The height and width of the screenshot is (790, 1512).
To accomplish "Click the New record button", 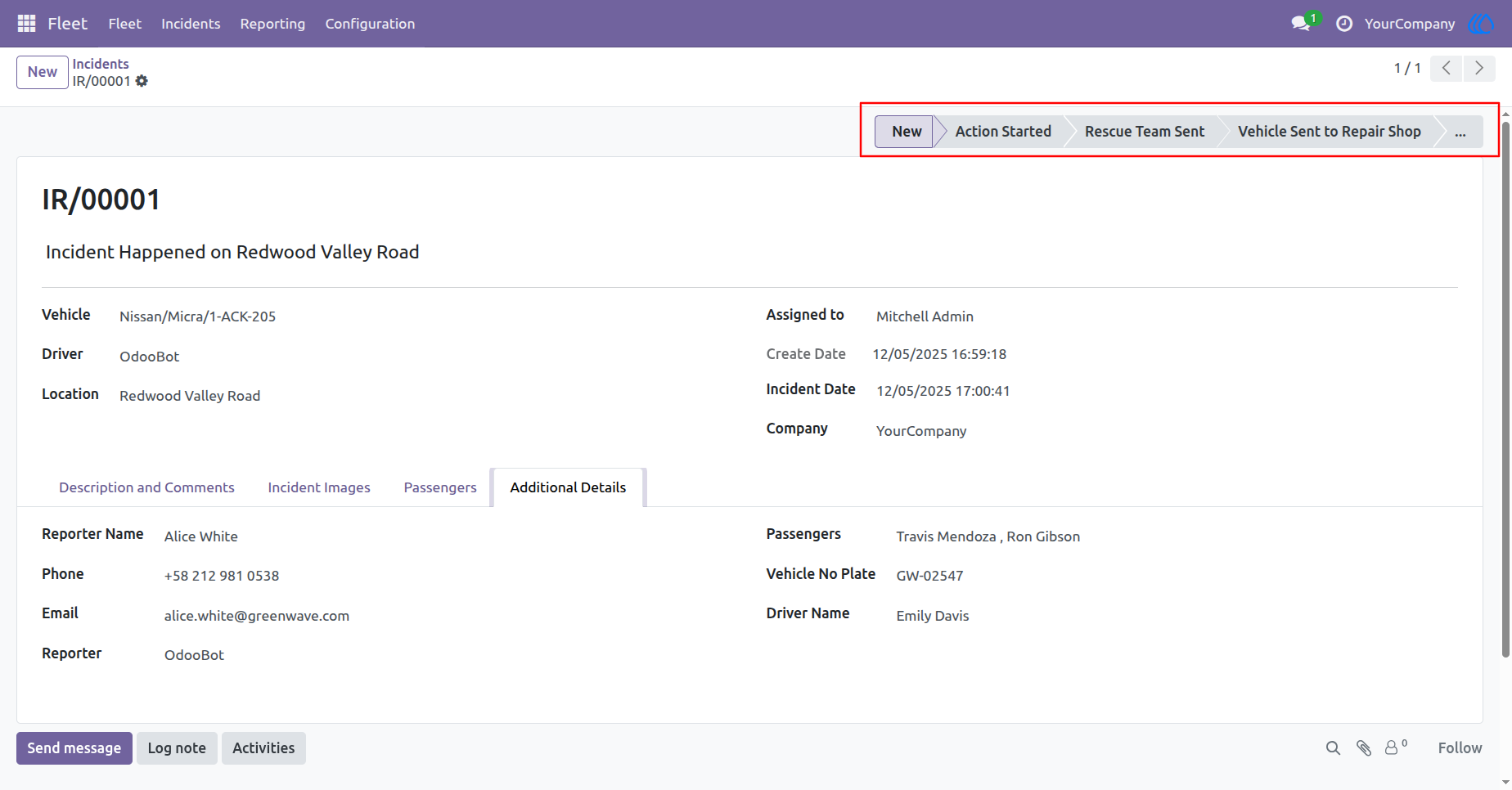I will 43,72.
